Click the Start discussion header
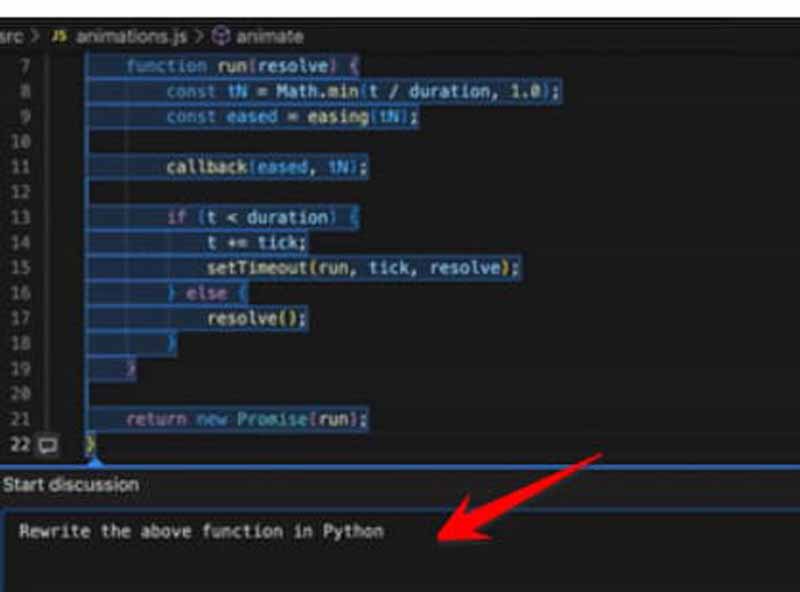 [x=70, y=485]
